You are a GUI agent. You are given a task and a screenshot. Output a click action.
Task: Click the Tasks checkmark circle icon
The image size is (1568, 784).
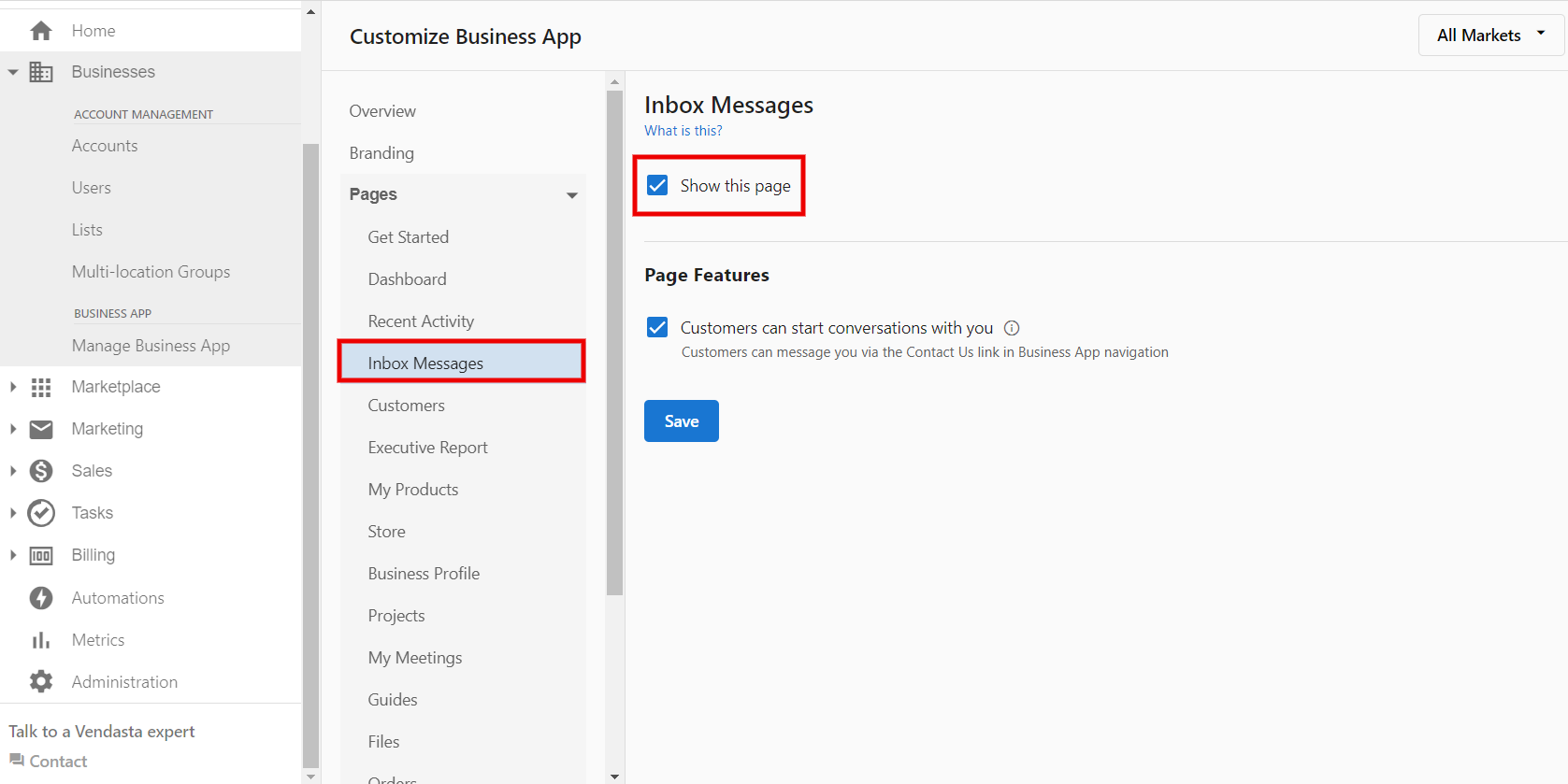point(41,513)
